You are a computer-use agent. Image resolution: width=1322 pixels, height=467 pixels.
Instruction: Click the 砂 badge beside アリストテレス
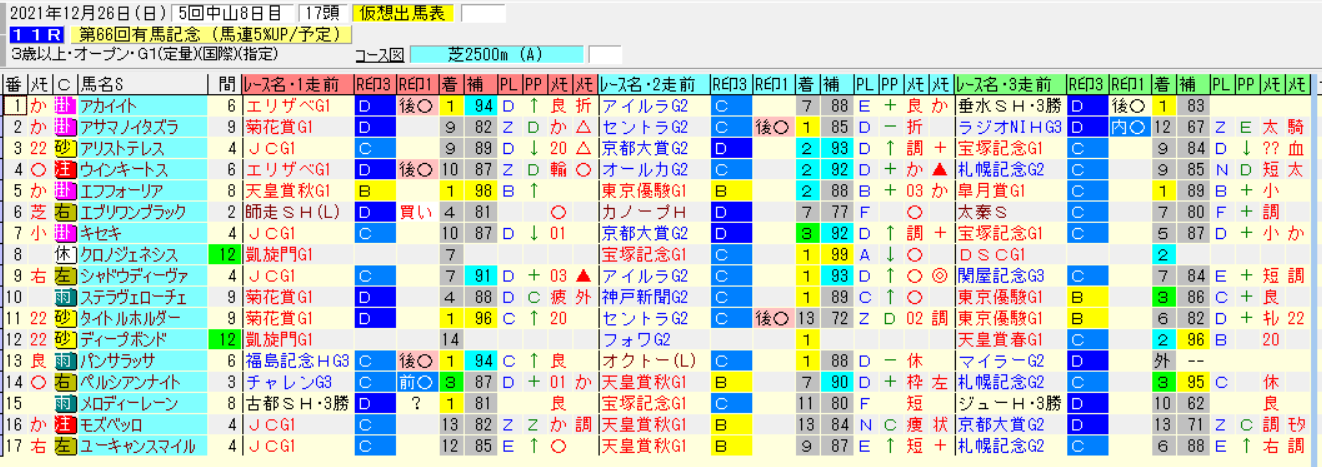pyautogui.click(x=63, y=148)
